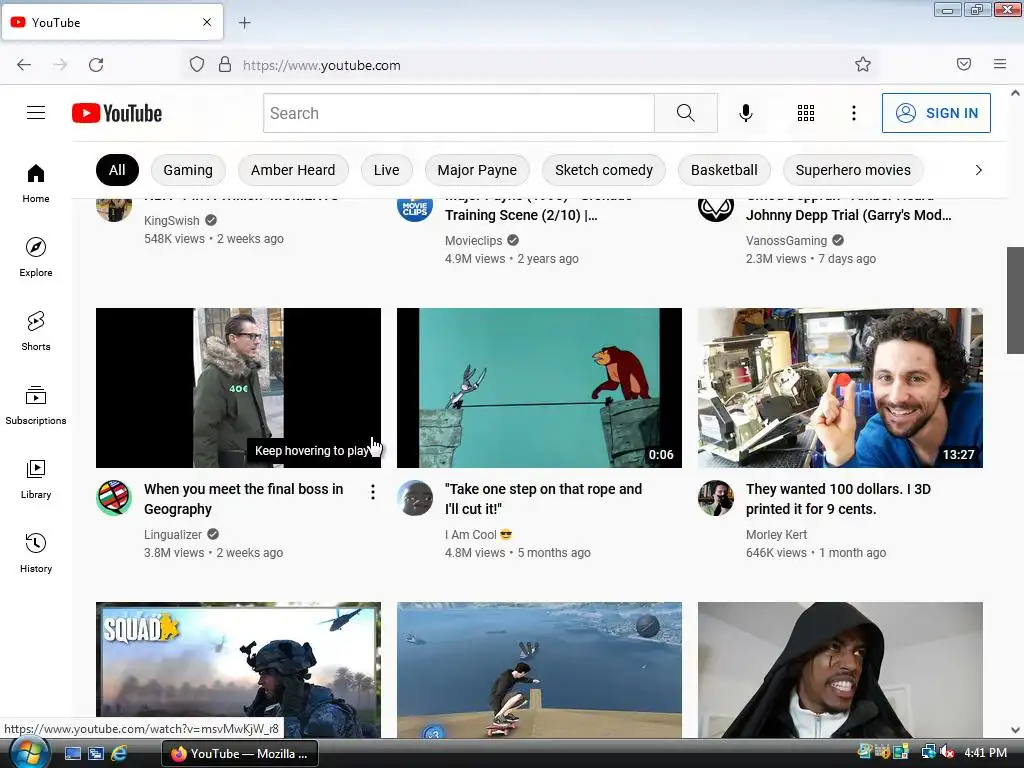The width and height of the screenshot is (1024, 768).
Task: Select the All category chip
Action: [118, 170]
